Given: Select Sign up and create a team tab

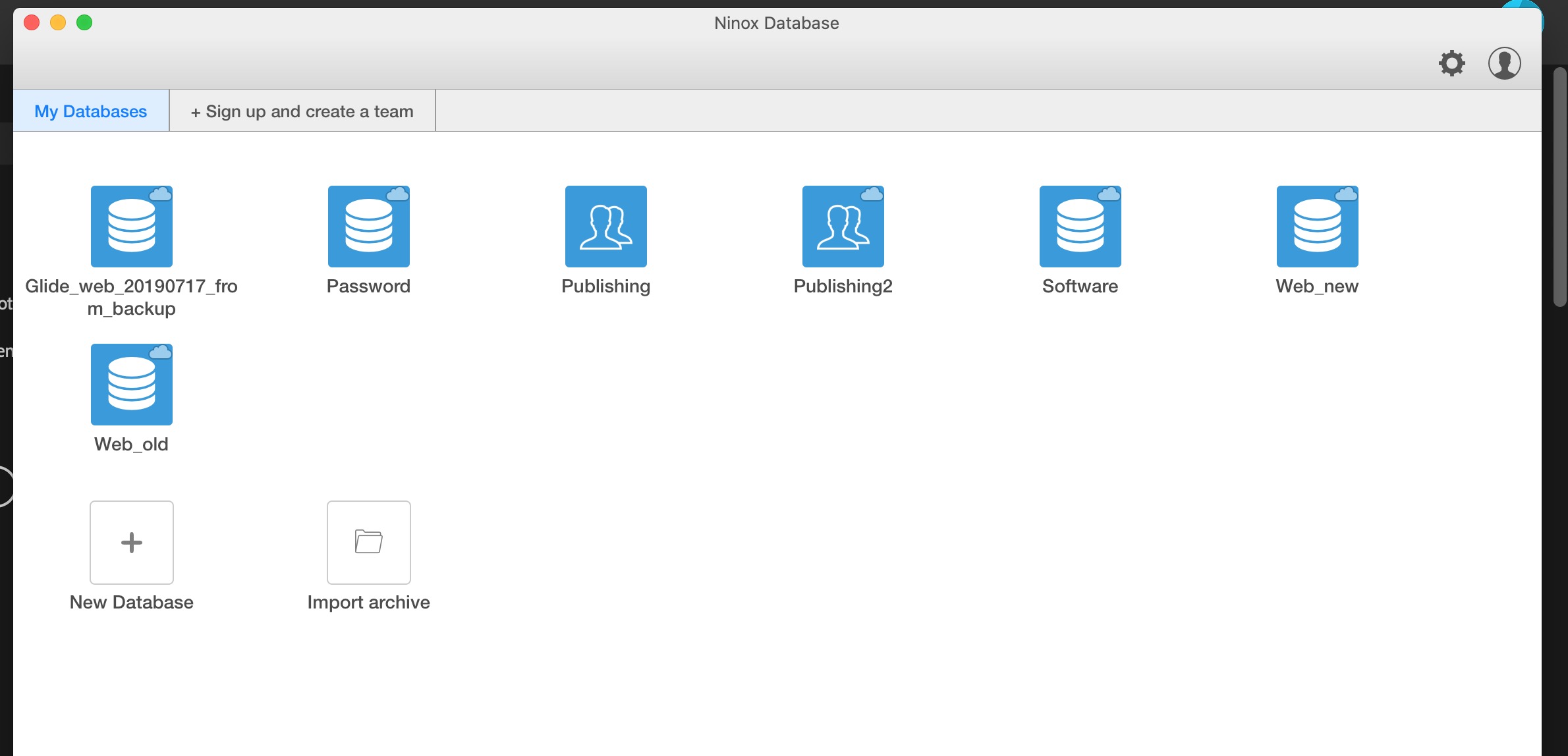Looking at the screenshot, I should 302,111.
